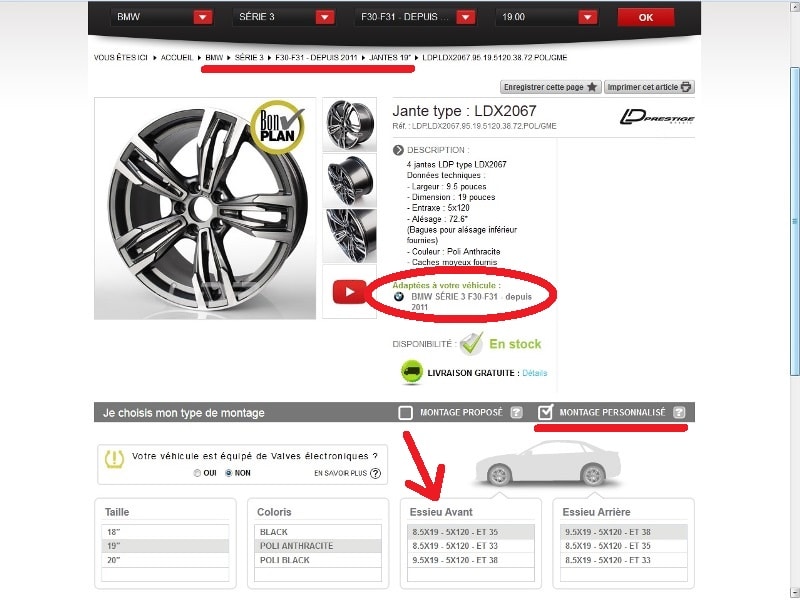Open help for MONTAGE PERSONNALISÉ

(x=679, y=412)
